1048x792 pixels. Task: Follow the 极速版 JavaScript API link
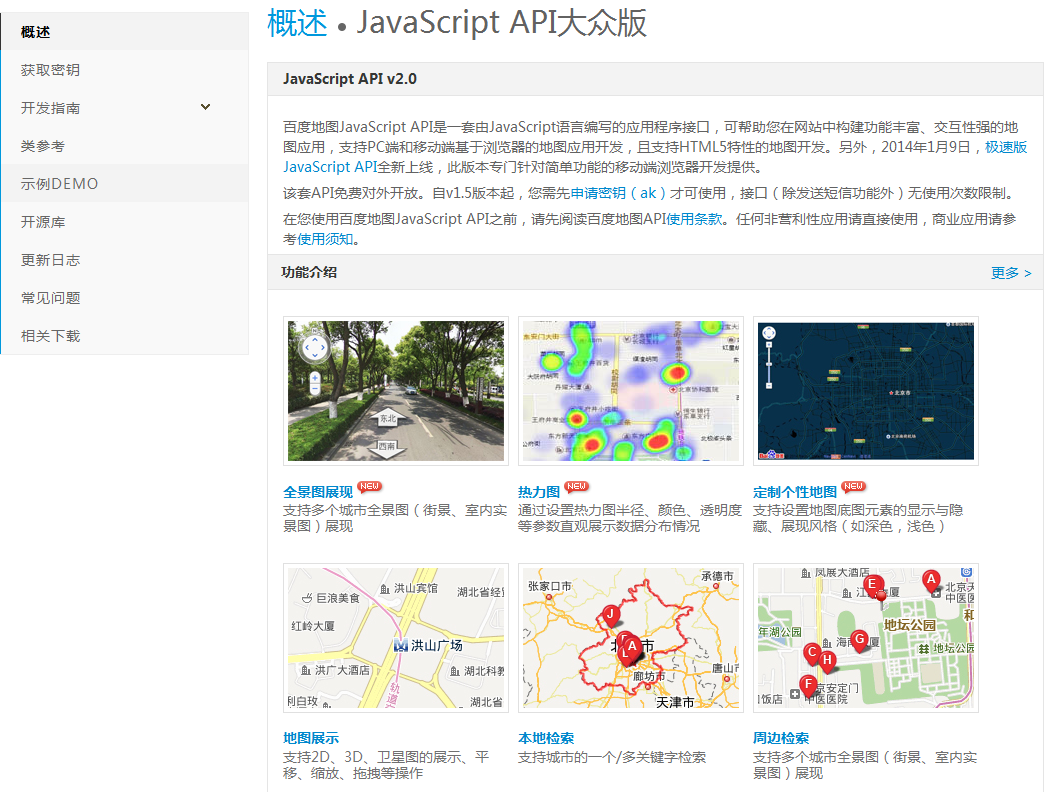[x=1005, y=147]
